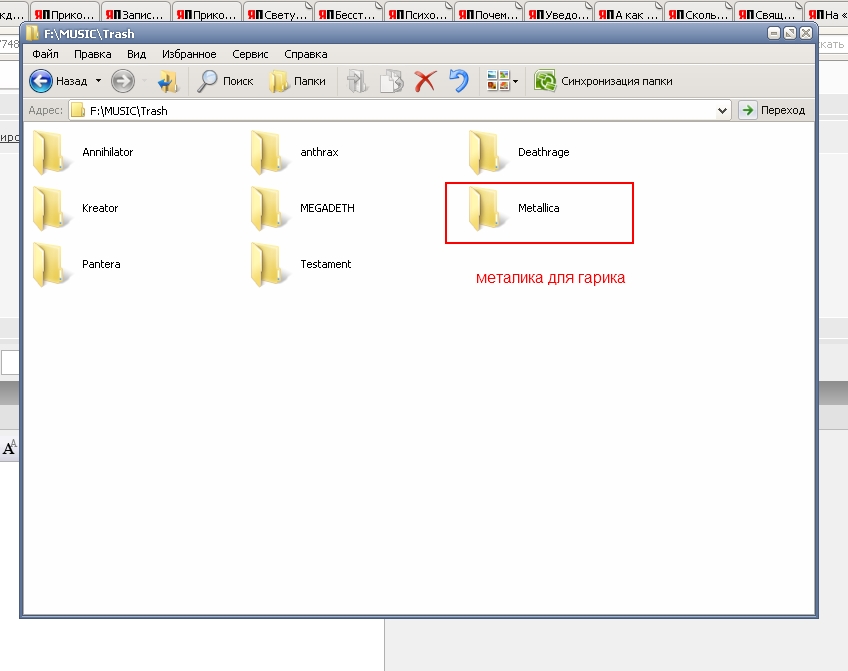This screenshot has width=848, height=671.
Task: Click the Pantera folder name
Action: pyautogui.click(x=101, y=264)
